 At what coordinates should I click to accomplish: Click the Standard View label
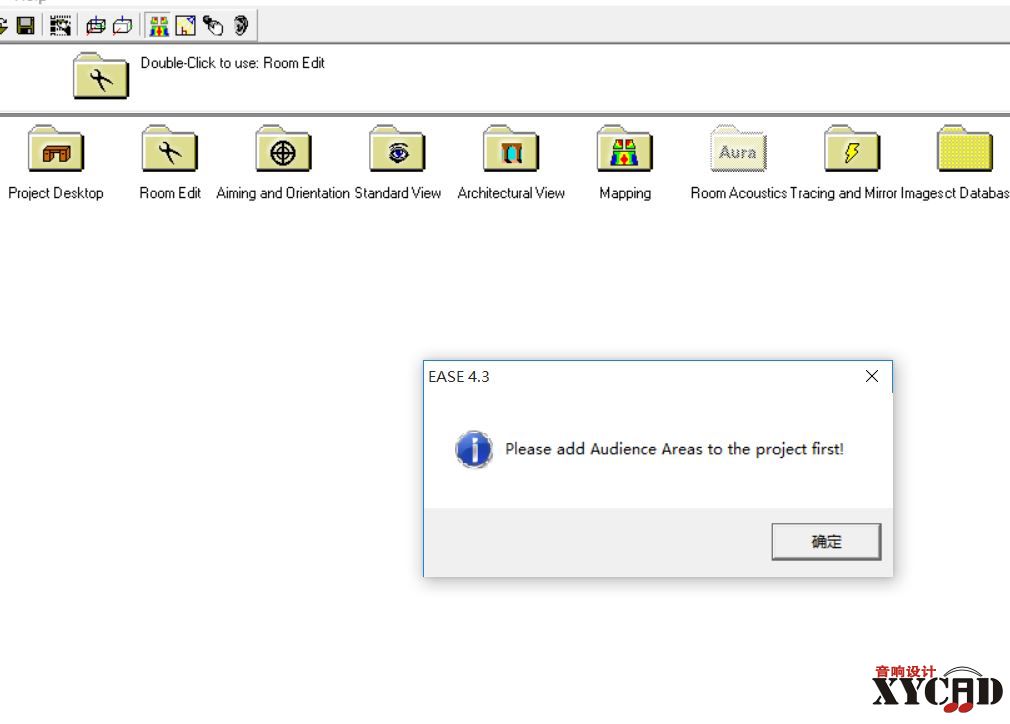397,193
